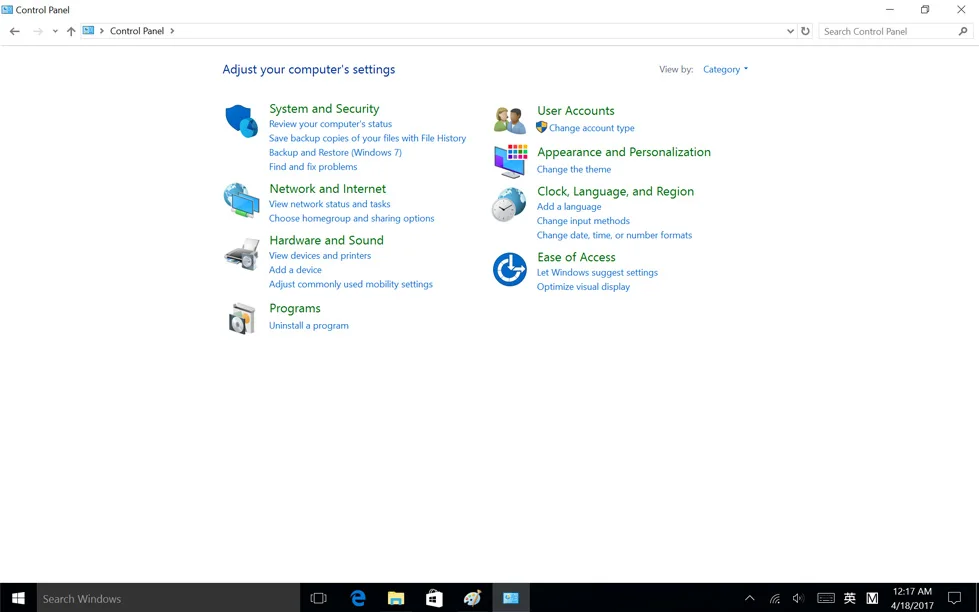Screen dimensions: 979x612
Task: Click Appearance and Personalization monitor icon
Action: (510, 161)
